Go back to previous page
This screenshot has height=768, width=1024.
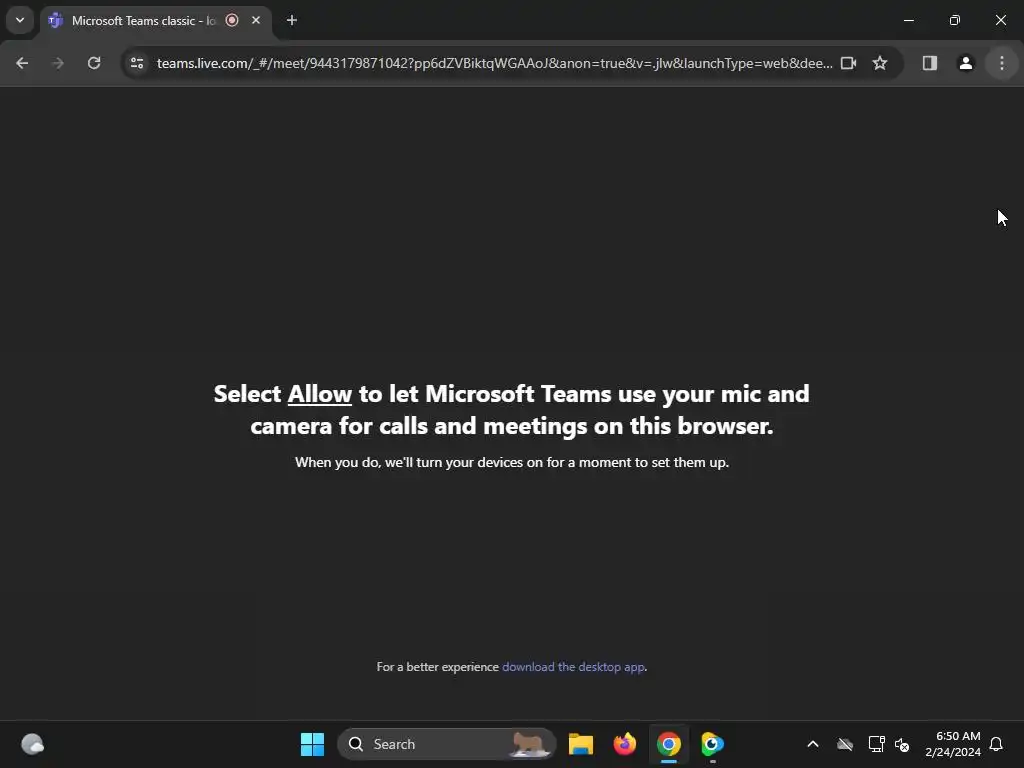click(22, 63)
